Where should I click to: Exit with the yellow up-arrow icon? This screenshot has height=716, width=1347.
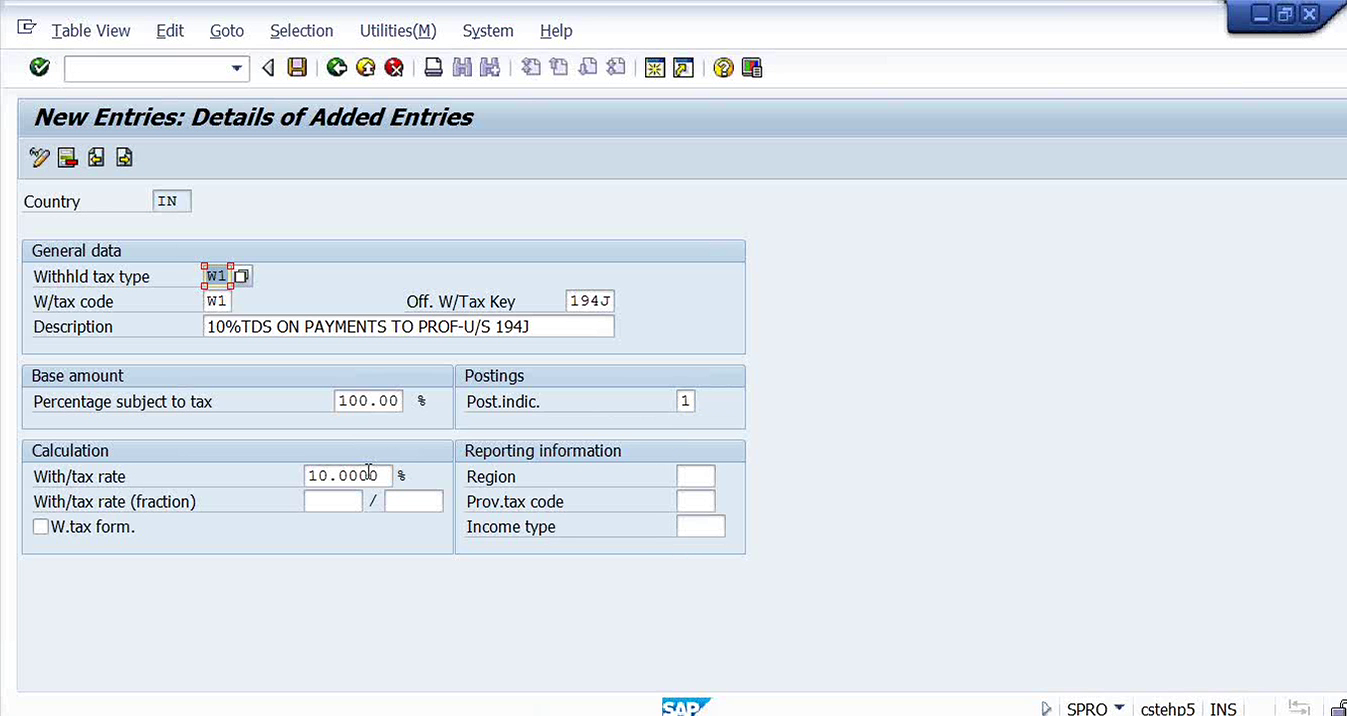click(x=366, y=68)
